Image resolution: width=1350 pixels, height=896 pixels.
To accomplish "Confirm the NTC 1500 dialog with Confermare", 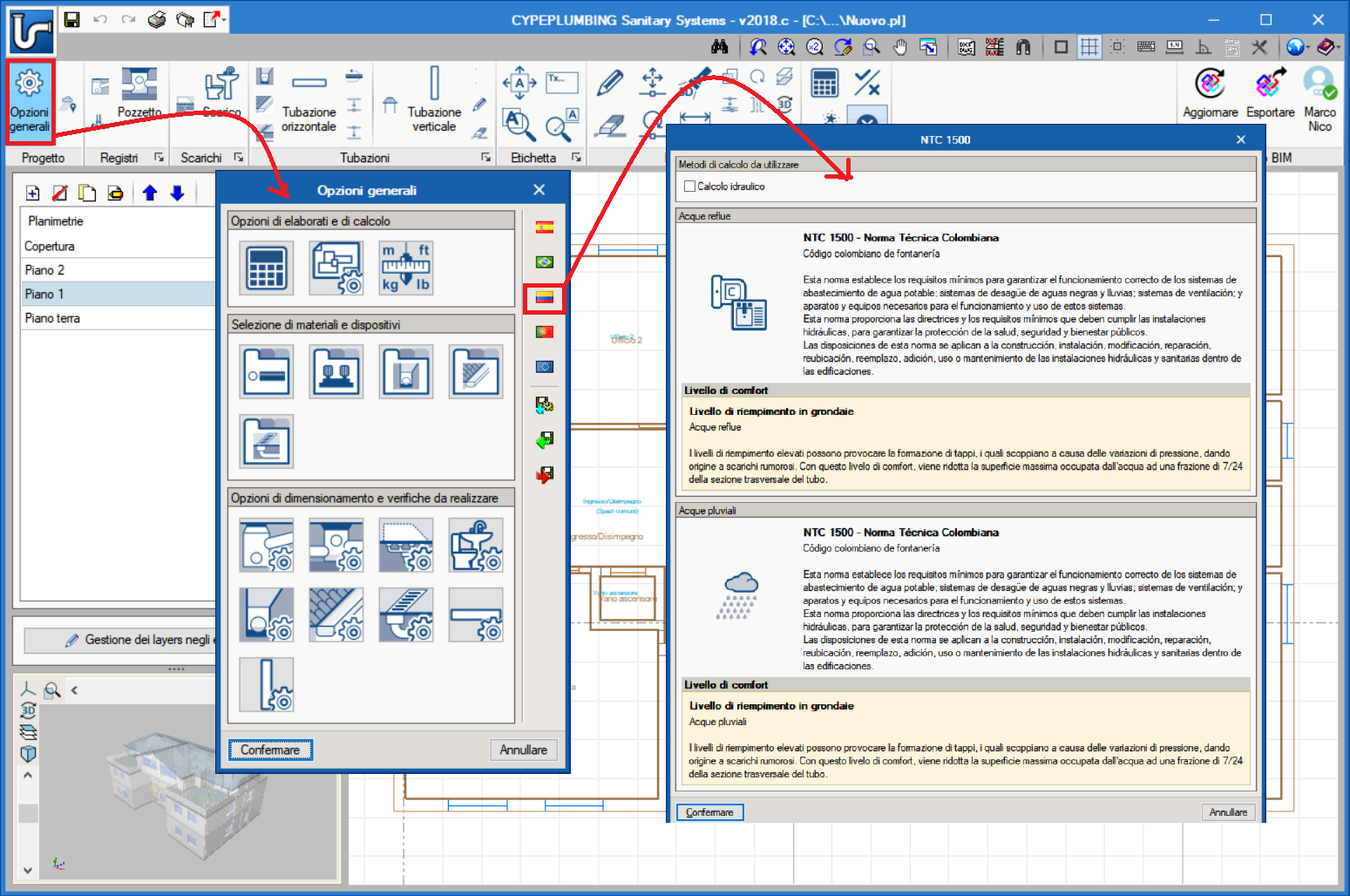I will pyautogui.click(x=709, y=812).
